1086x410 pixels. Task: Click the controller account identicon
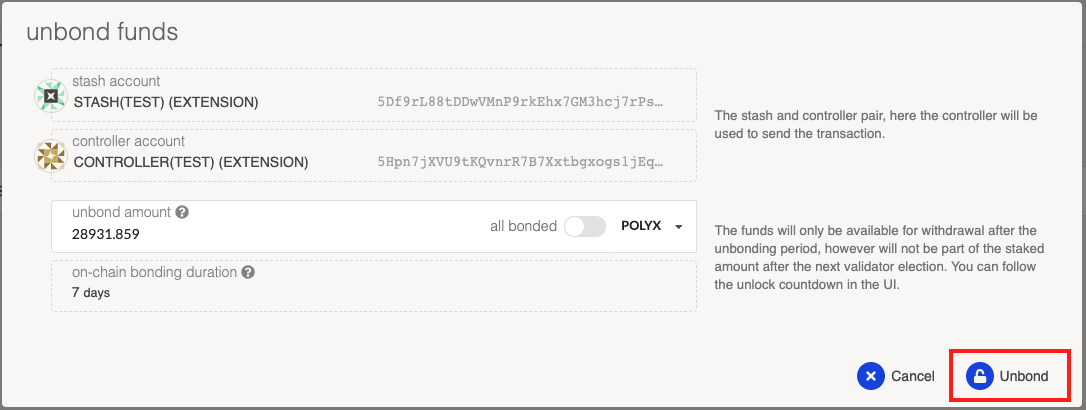pos(51,156)
